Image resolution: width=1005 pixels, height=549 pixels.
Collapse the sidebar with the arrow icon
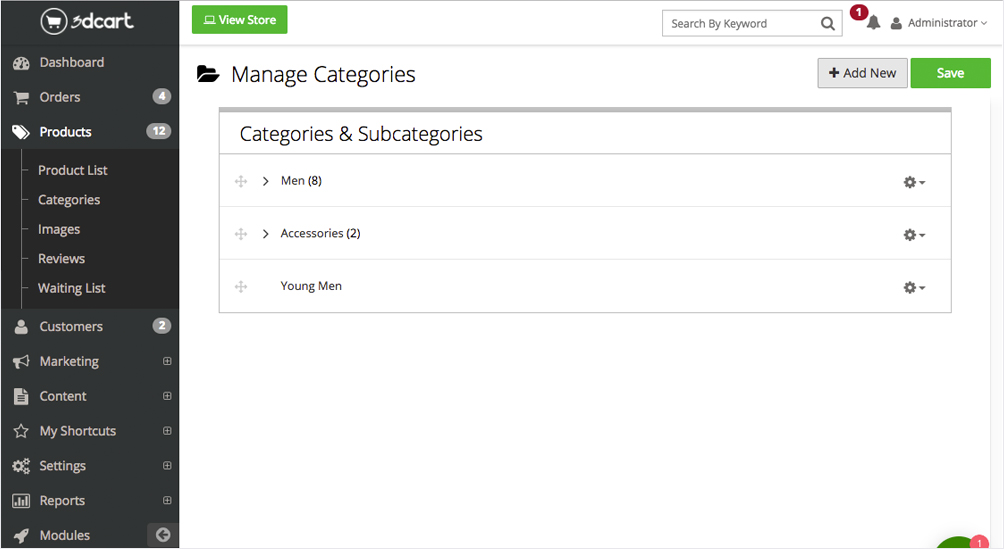pos(163,535)
